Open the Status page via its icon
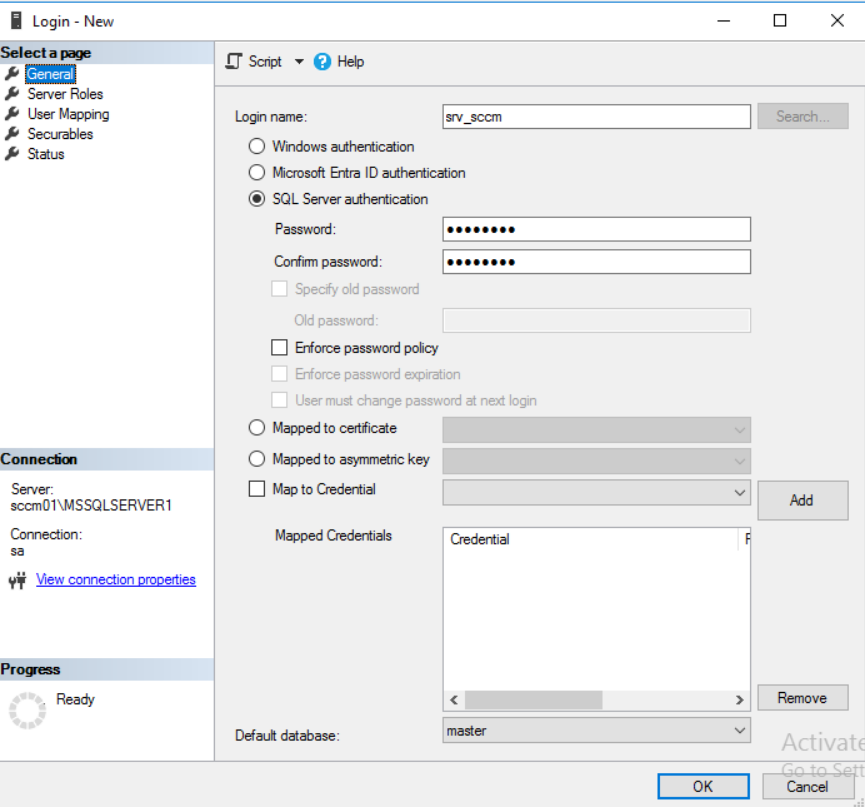The height and width of the screenshot is (807, 865). [x=14, y=153]
